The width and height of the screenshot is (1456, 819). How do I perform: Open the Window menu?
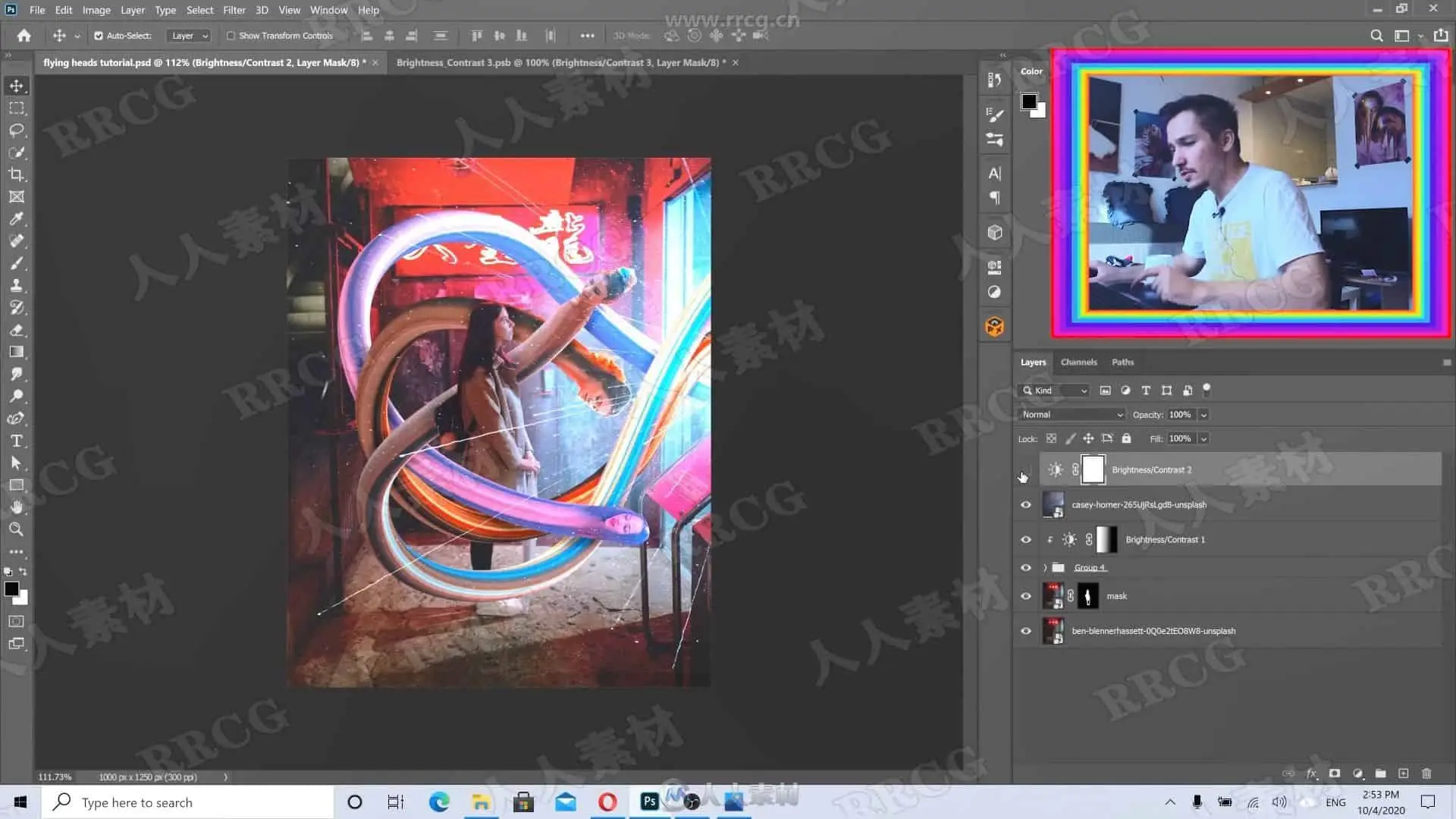click(328, 10)
